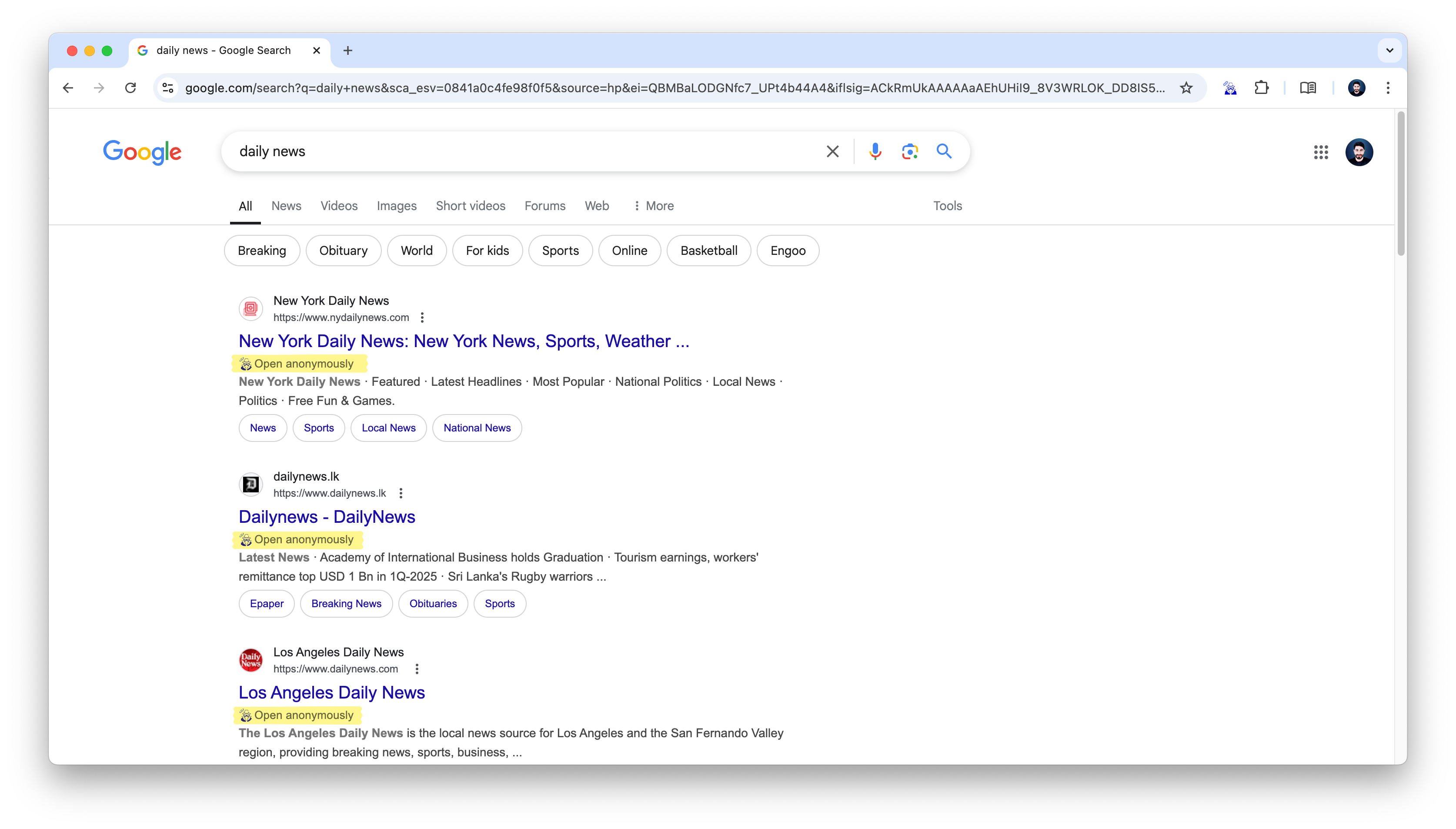1456x829 pixels.
Task: Open New York Daily News anonymously
Action: pos(297,364)
